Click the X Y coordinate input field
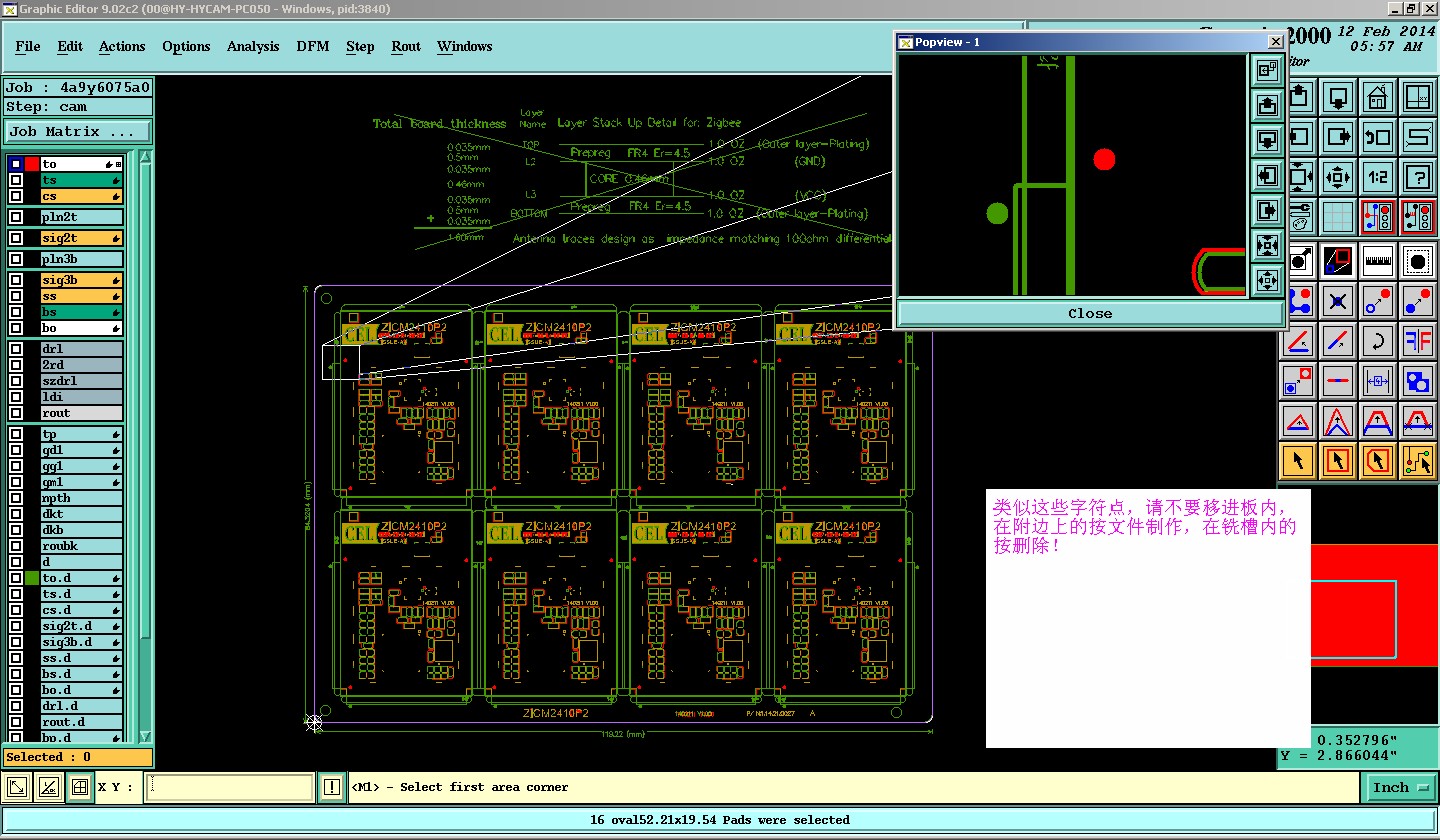This screenshot has height=840, width=1440. pos(230,787)
